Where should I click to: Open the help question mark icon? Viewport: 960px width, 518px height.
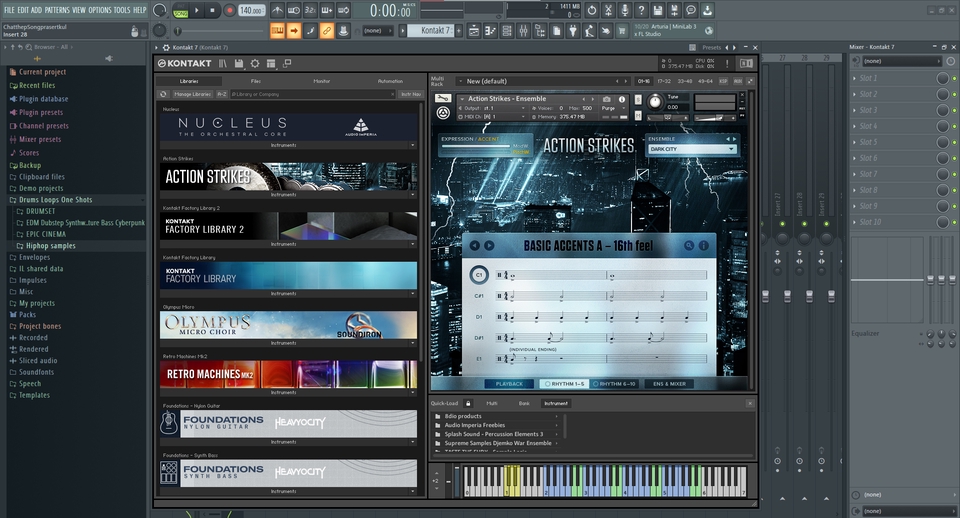click(641, 10)
